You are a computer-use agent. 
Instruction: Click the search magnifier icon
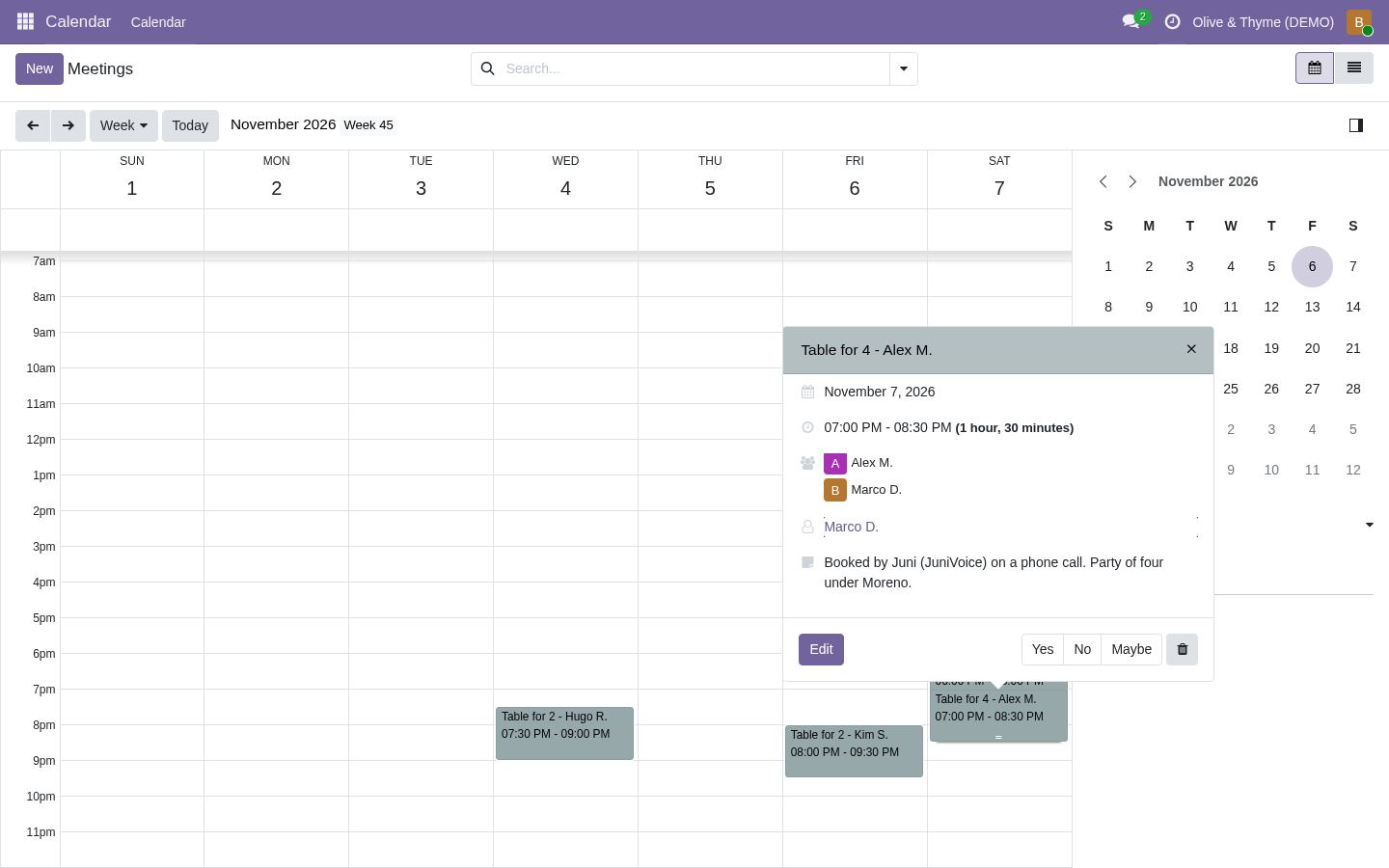[x=487, y=68]
